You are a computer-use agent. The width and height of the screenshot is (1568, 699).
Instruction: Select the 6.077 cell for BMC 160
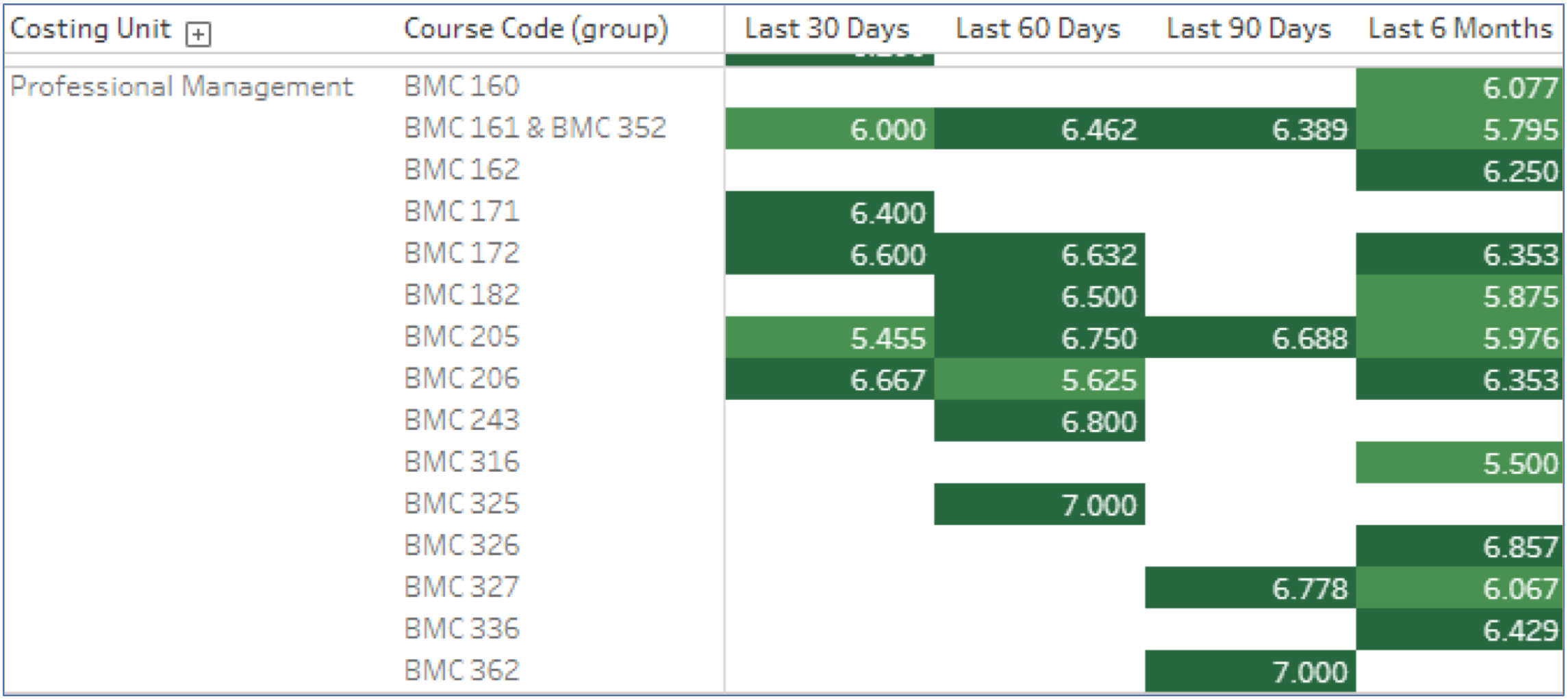1460,88
